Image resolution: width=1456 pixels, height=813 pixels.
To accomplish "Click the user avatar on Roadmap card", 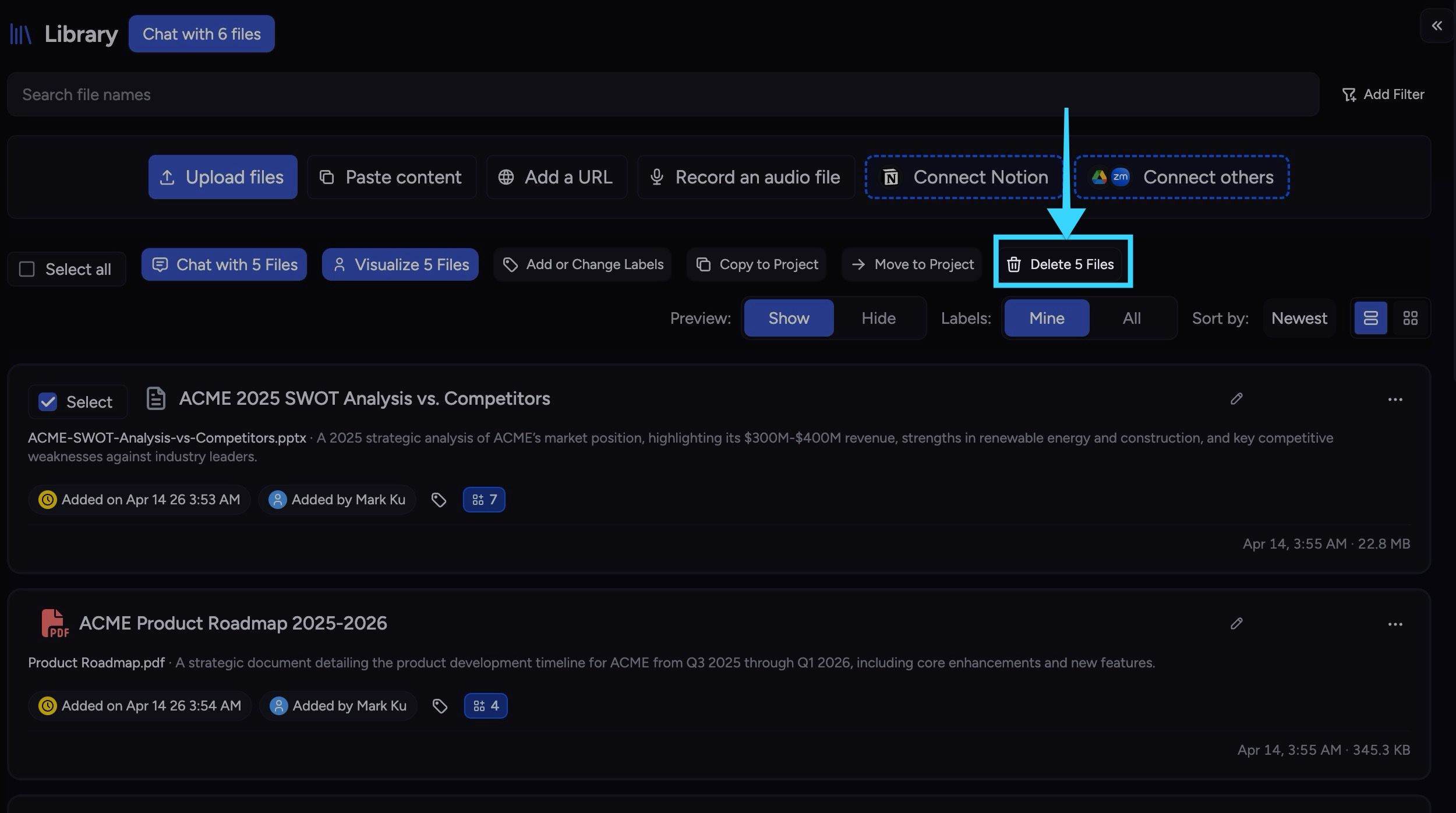I will [x=278, y=706].
